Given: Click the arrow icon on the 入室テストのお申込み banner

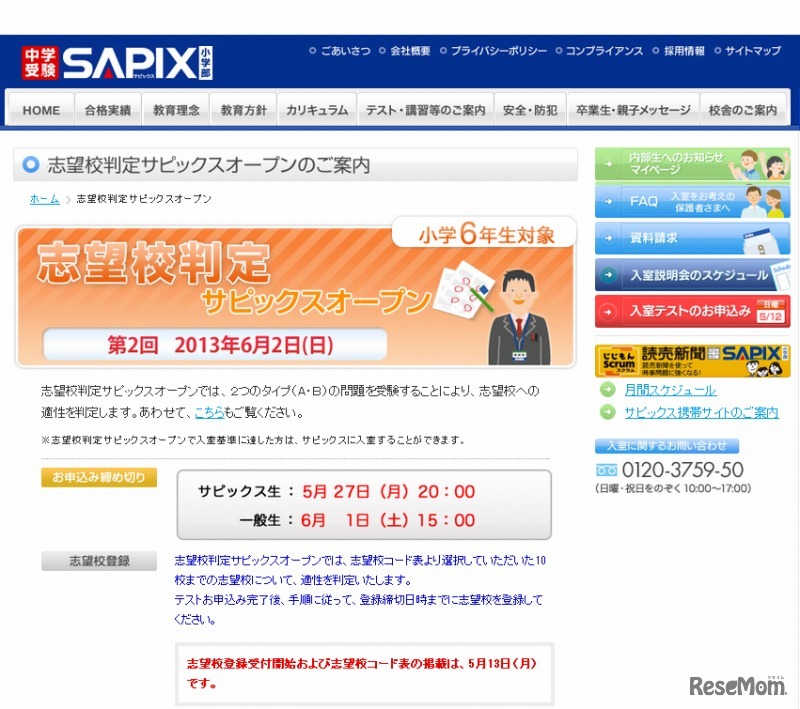Looking at the screenshot, I should tap(606, 311).
